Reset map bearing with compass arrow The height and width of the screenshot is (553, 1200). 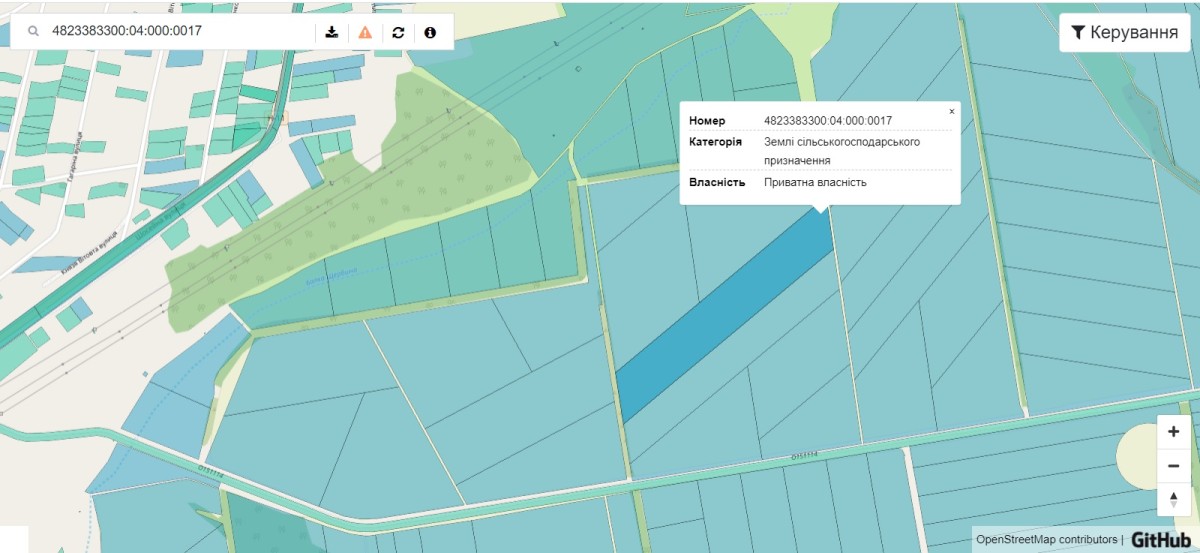pos(1173,499)
